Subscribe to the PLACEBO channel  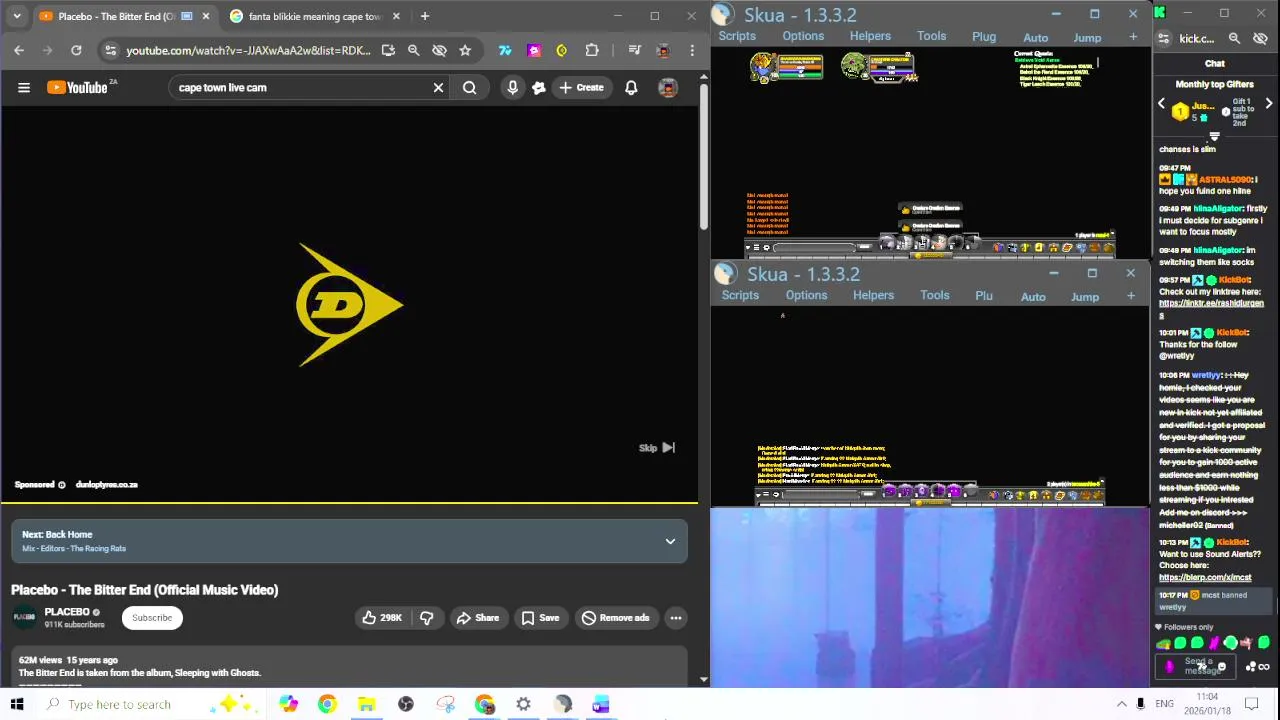(152, 618)
